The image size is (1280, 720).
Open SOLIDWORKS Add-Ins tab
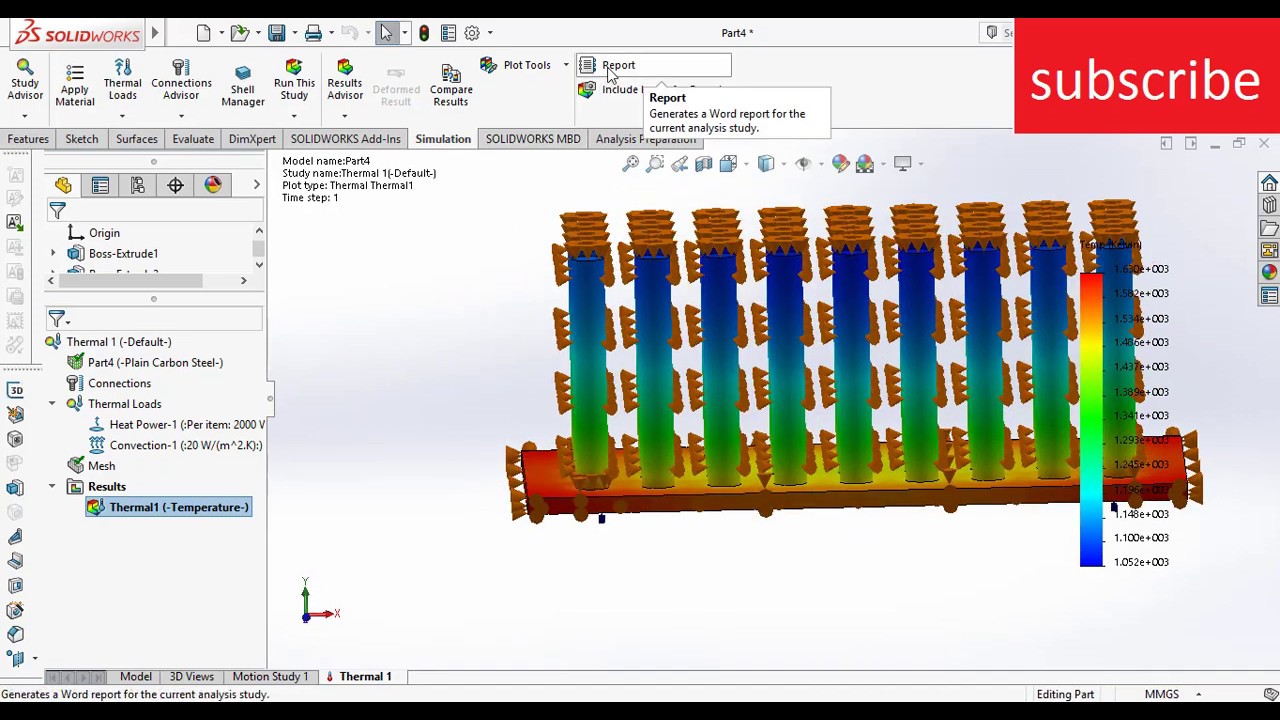point(345,139)
